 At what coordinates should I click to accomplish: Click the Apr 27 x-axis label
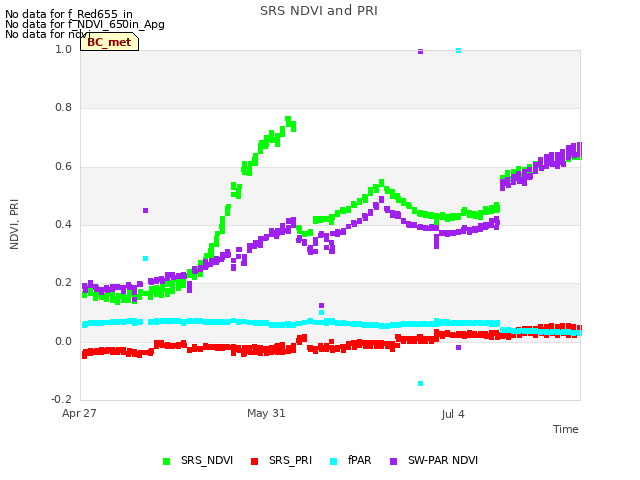coord(79,413)
